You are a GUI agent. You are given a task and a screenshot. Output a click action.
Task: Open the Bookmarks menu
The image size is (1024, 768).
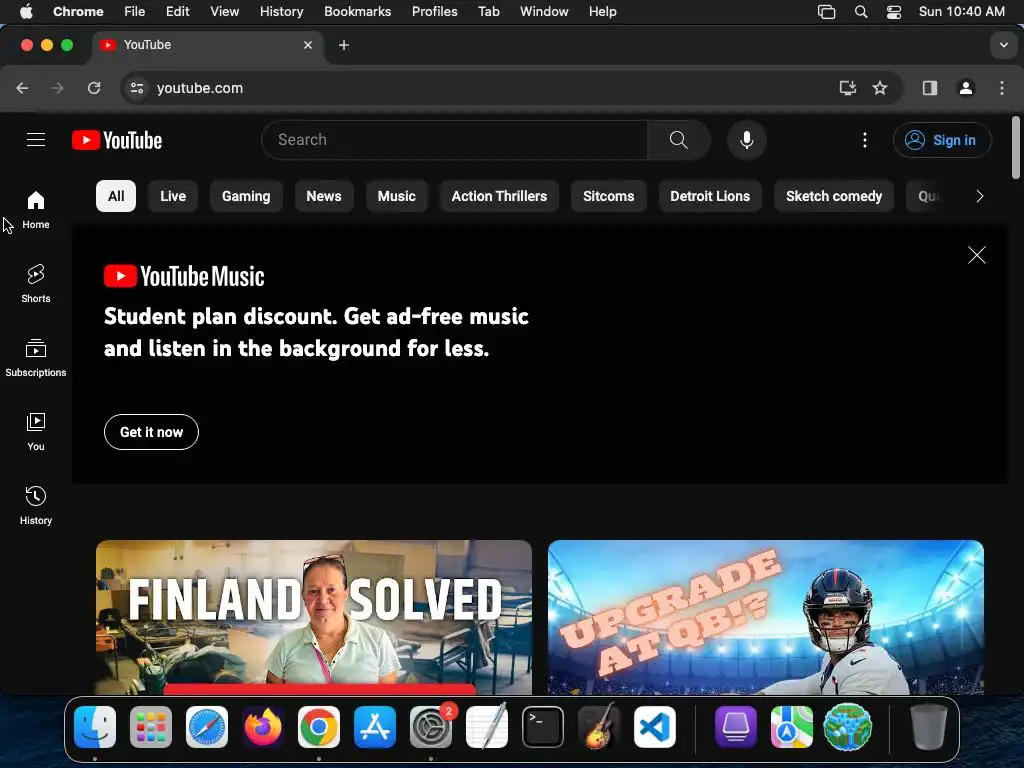click(357, 11)
